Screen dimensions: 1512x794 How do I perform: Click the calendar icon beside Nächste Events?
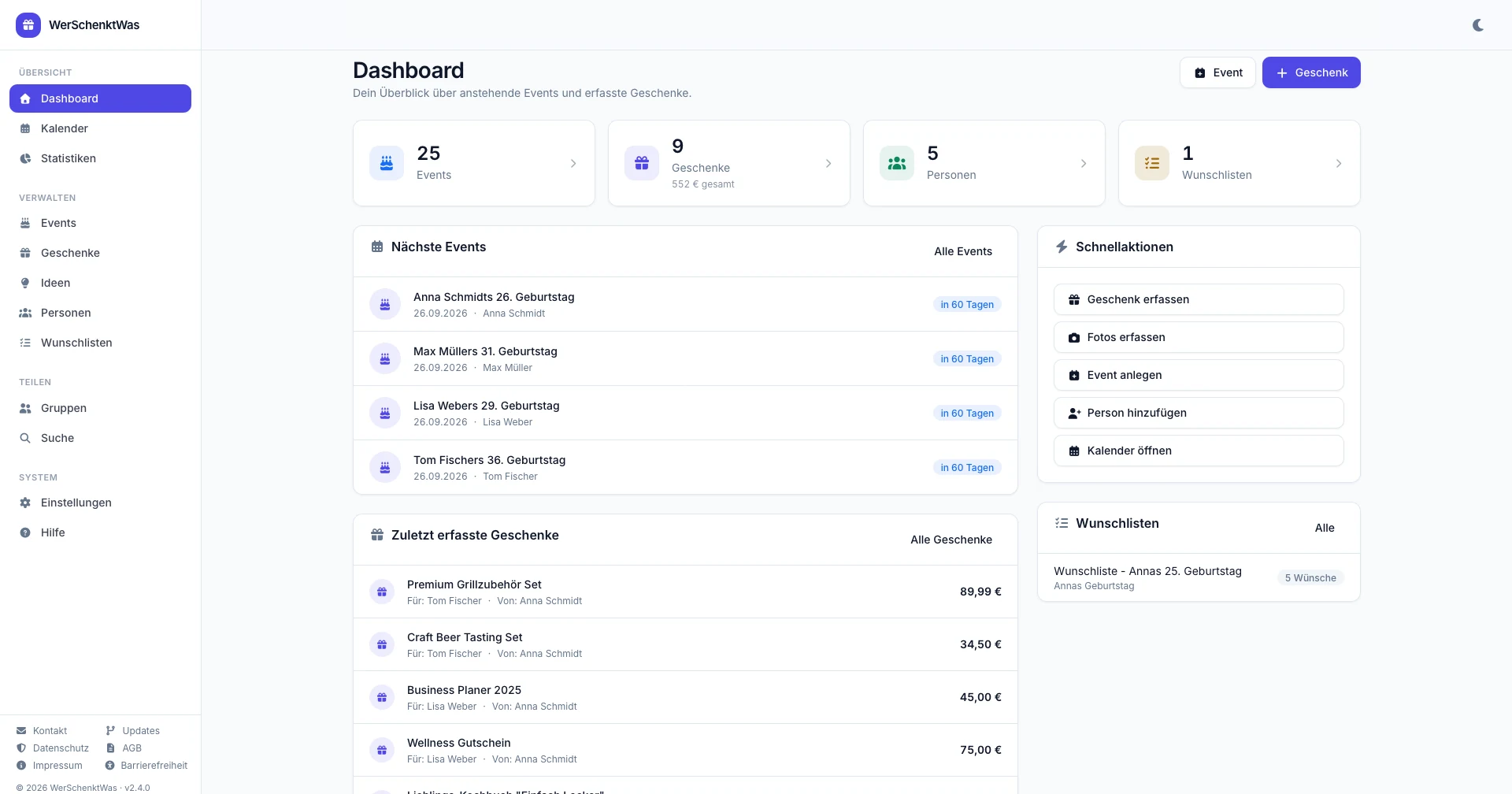pos(377,247)
